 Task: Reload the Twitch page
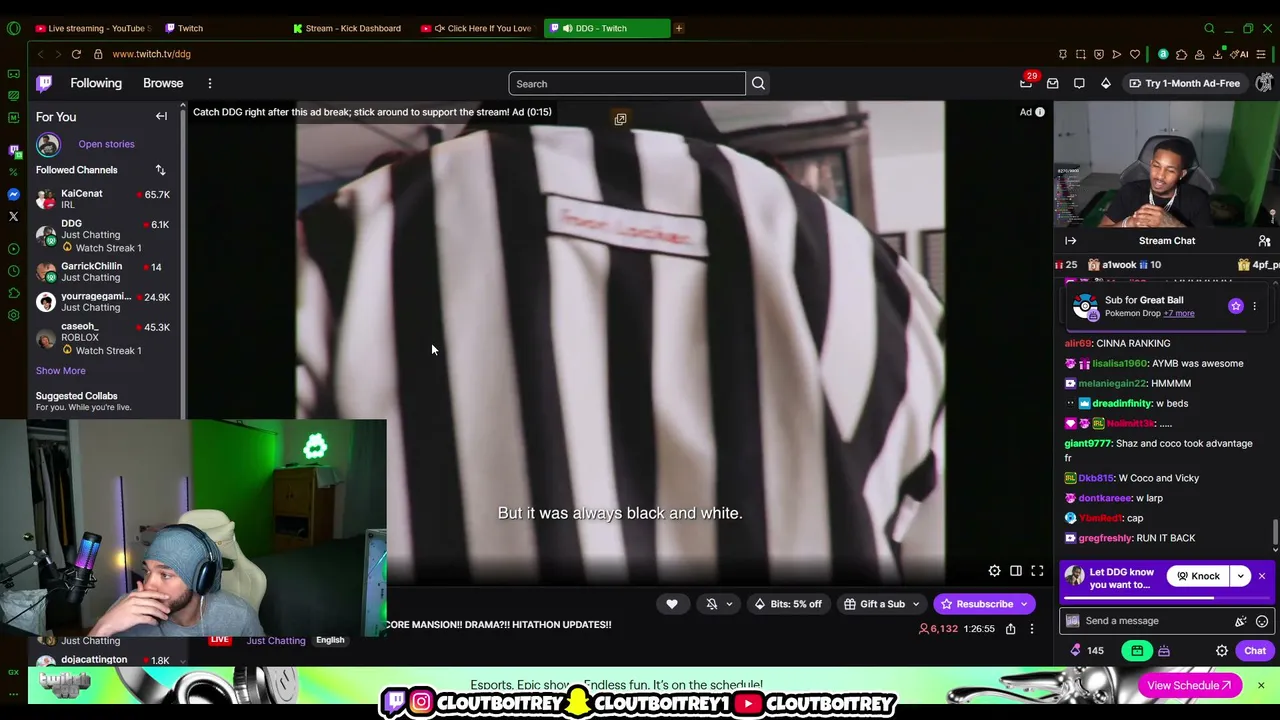click(76, 54)
